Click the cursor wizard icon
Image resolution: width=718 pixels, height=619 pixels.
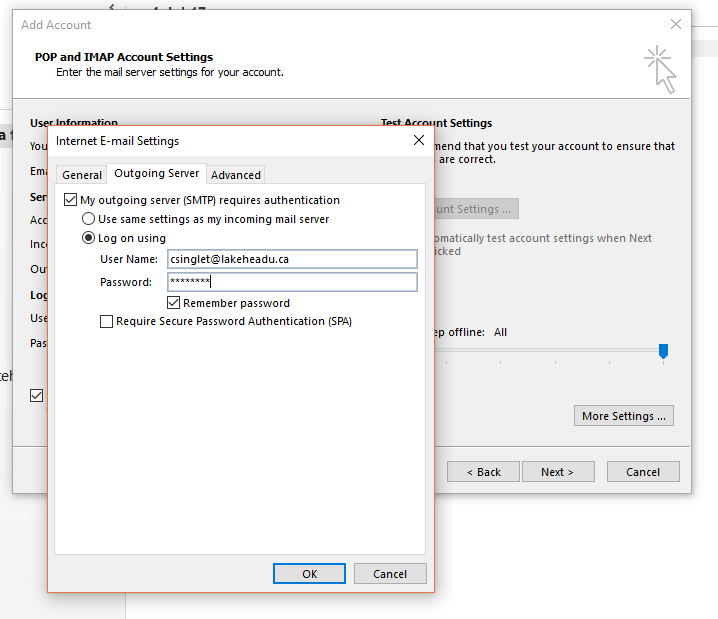click(x=660, y=67)
